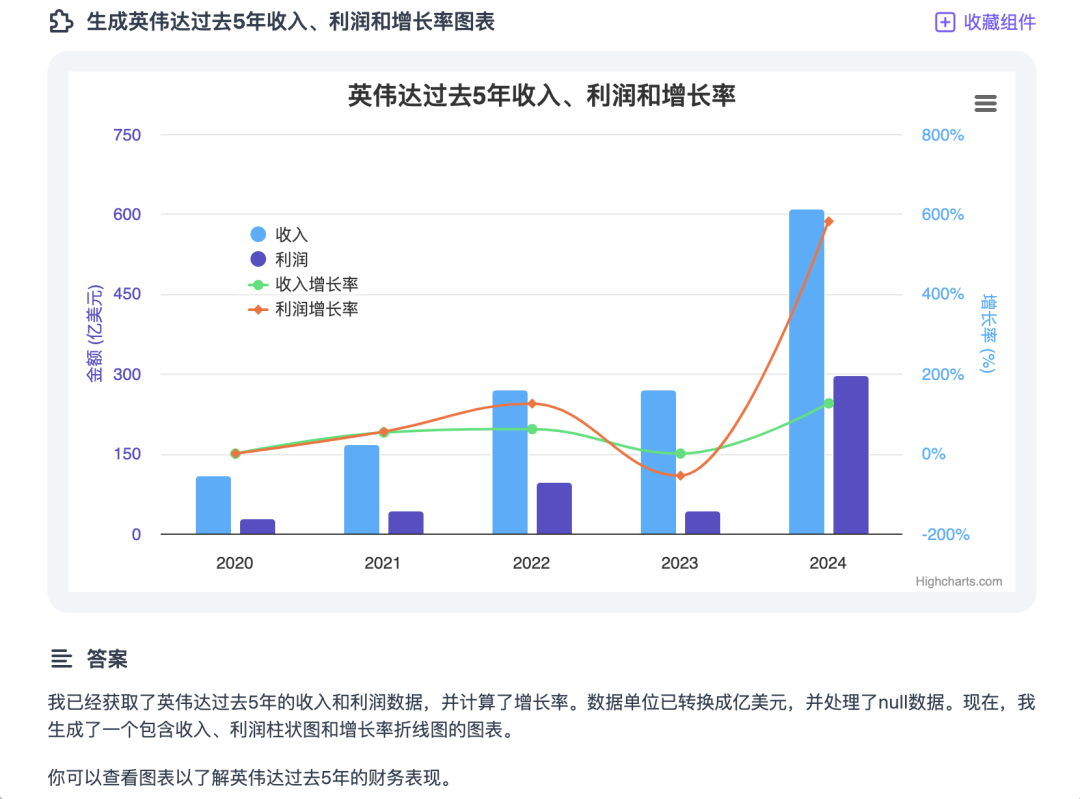Click the 2020 x-axis label
The width and height of the screenshot is (1080, 799).
[x=235, y=563]
